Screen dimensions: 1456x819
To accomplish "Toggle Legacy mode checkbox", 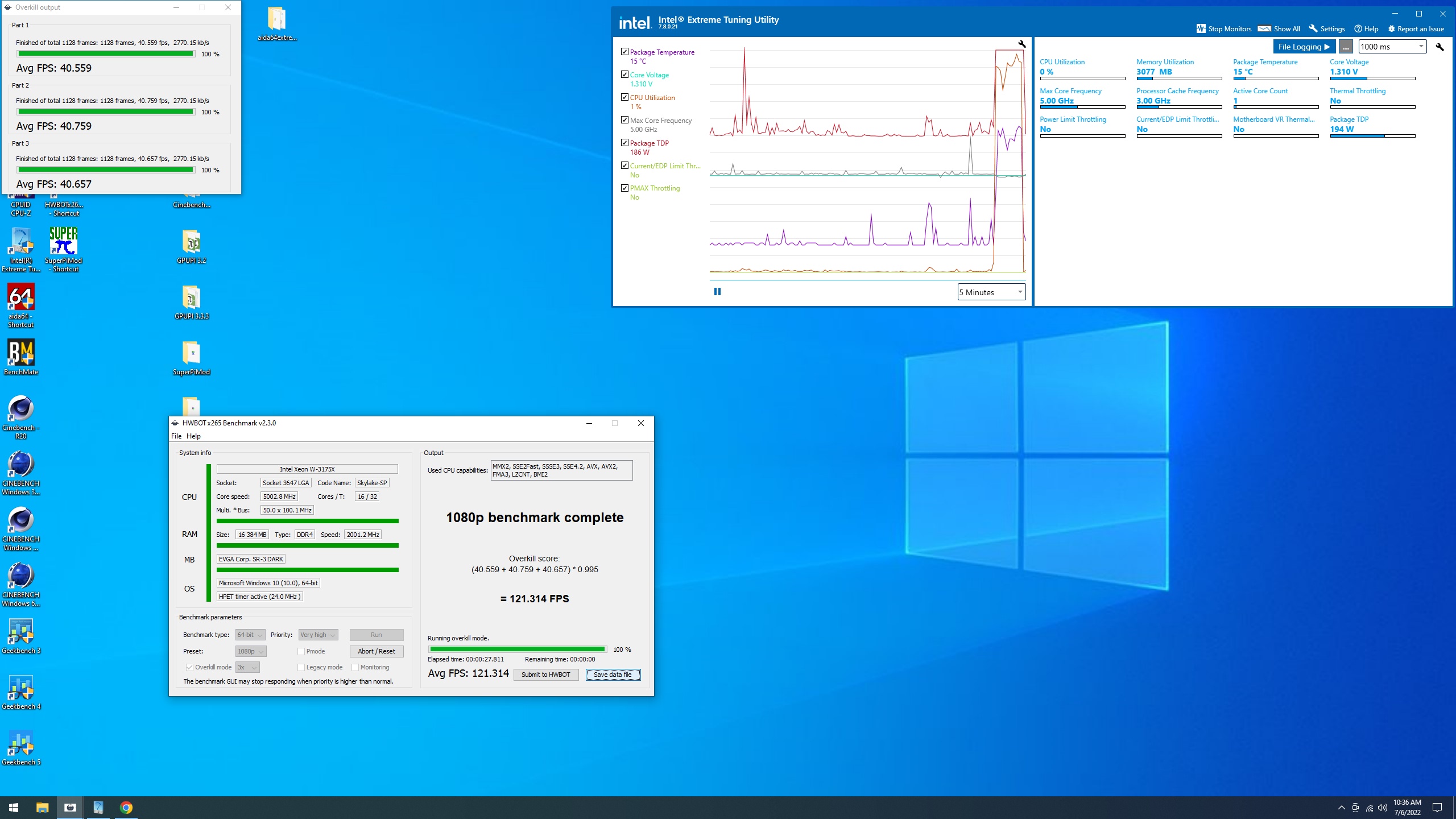I will 301,667.
